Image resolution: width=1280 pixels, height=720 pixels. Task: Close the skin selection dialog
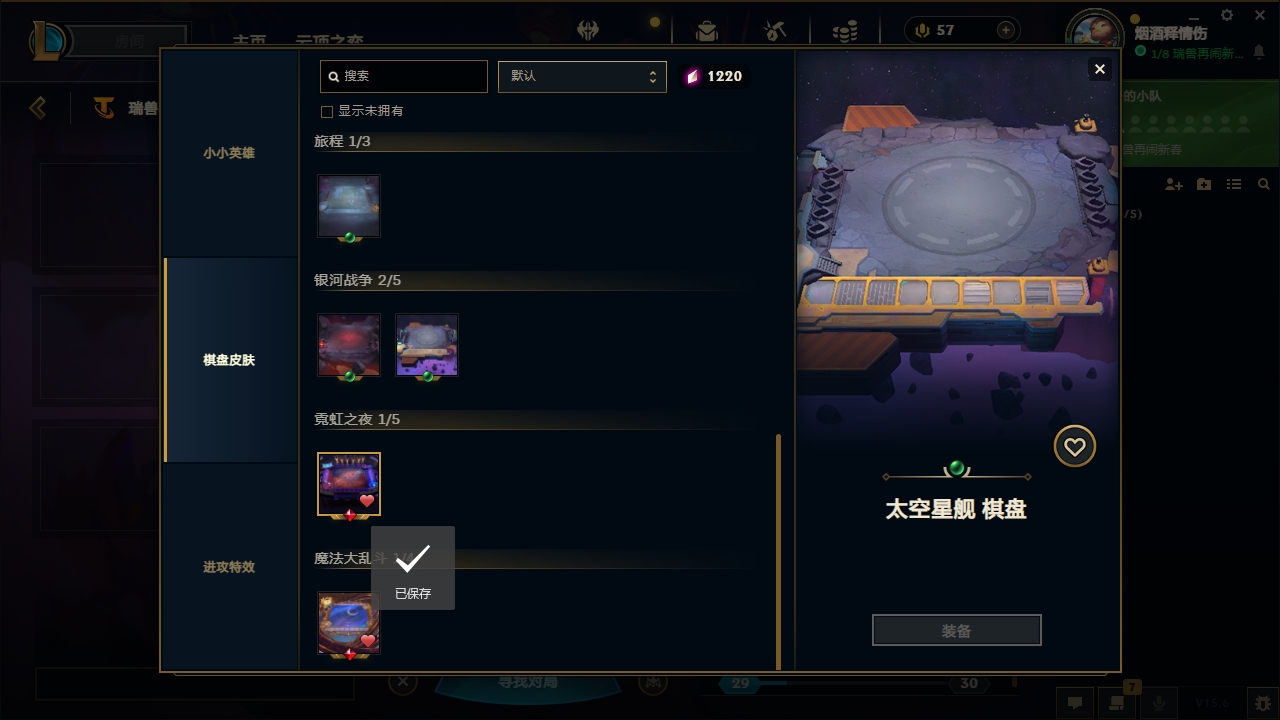click(x=1100, y=69)
